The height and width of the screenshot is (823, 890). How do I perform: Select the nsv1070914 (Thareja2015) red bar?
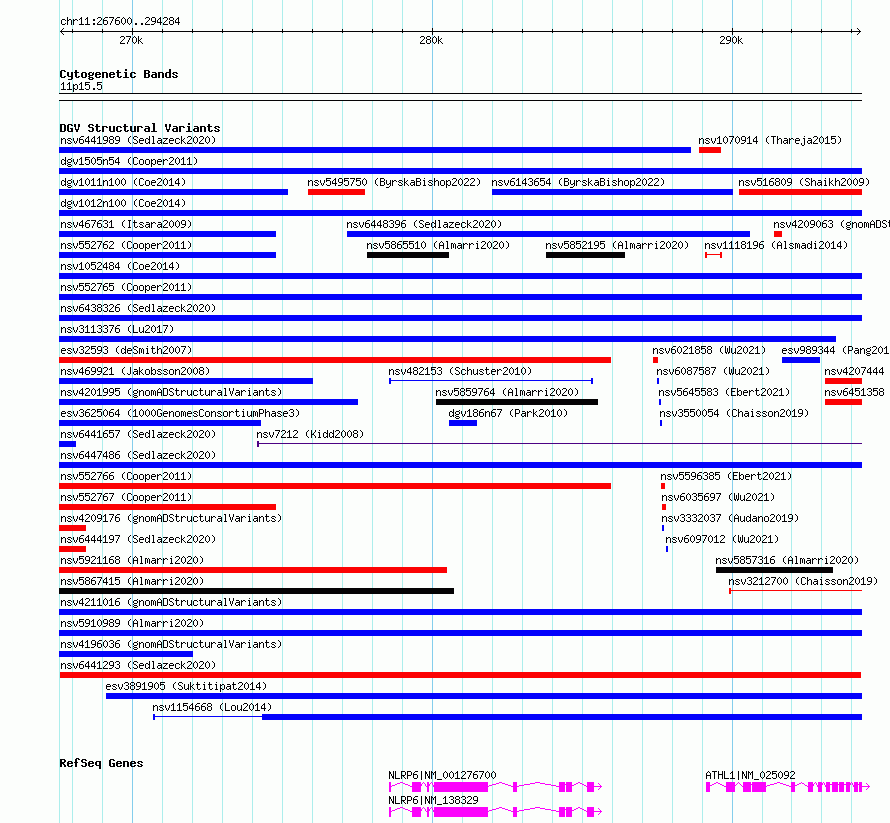[710, 150]
